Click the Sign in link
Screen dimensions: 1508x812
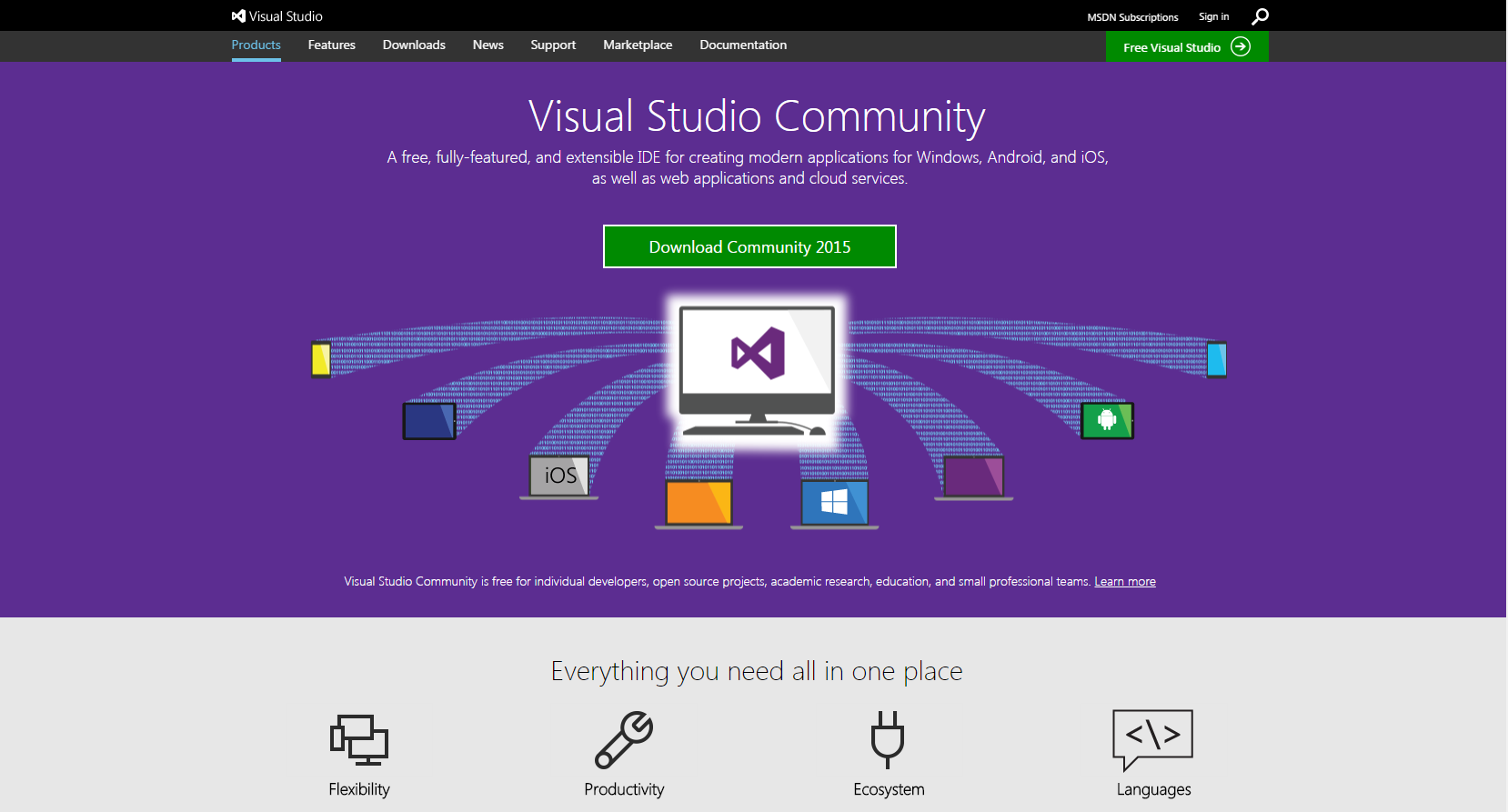pos(1213,16)
